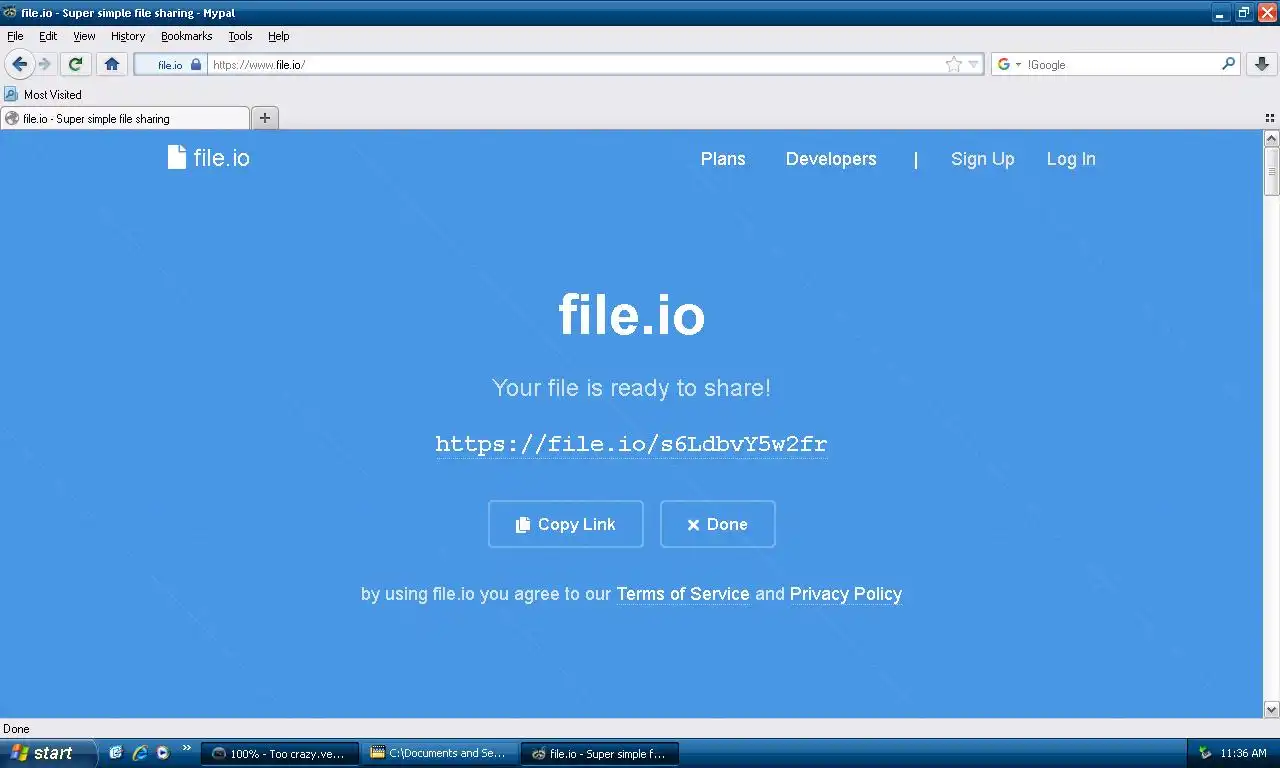Minimize the Mypal browser window
Image resolution: width=1280 pixels, height=768 pixels.
1221,13
